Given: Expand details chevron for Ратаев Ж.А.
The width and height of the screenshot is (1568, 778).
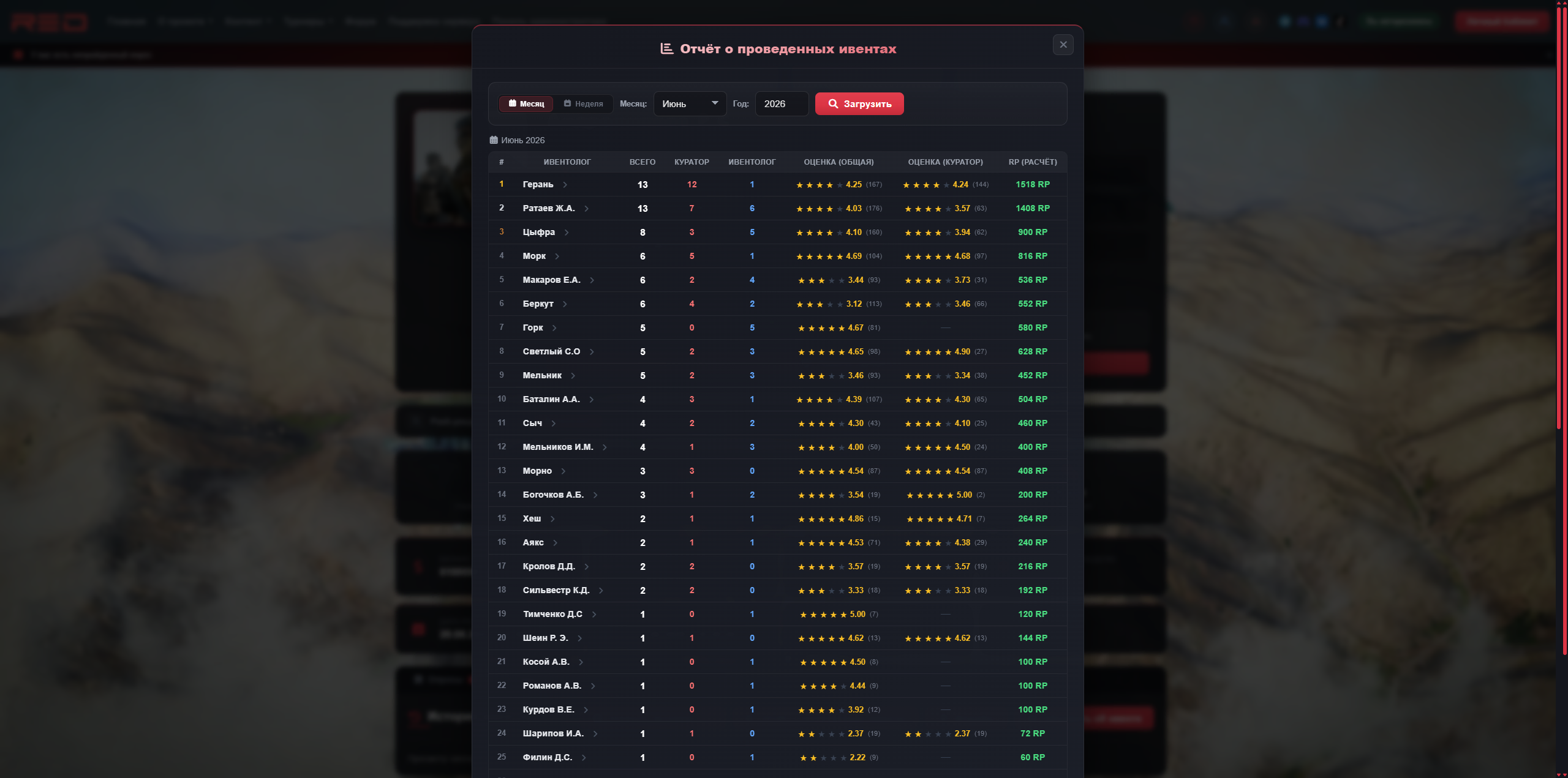Looking at the screenshot, I should click(x=586, y=209).
